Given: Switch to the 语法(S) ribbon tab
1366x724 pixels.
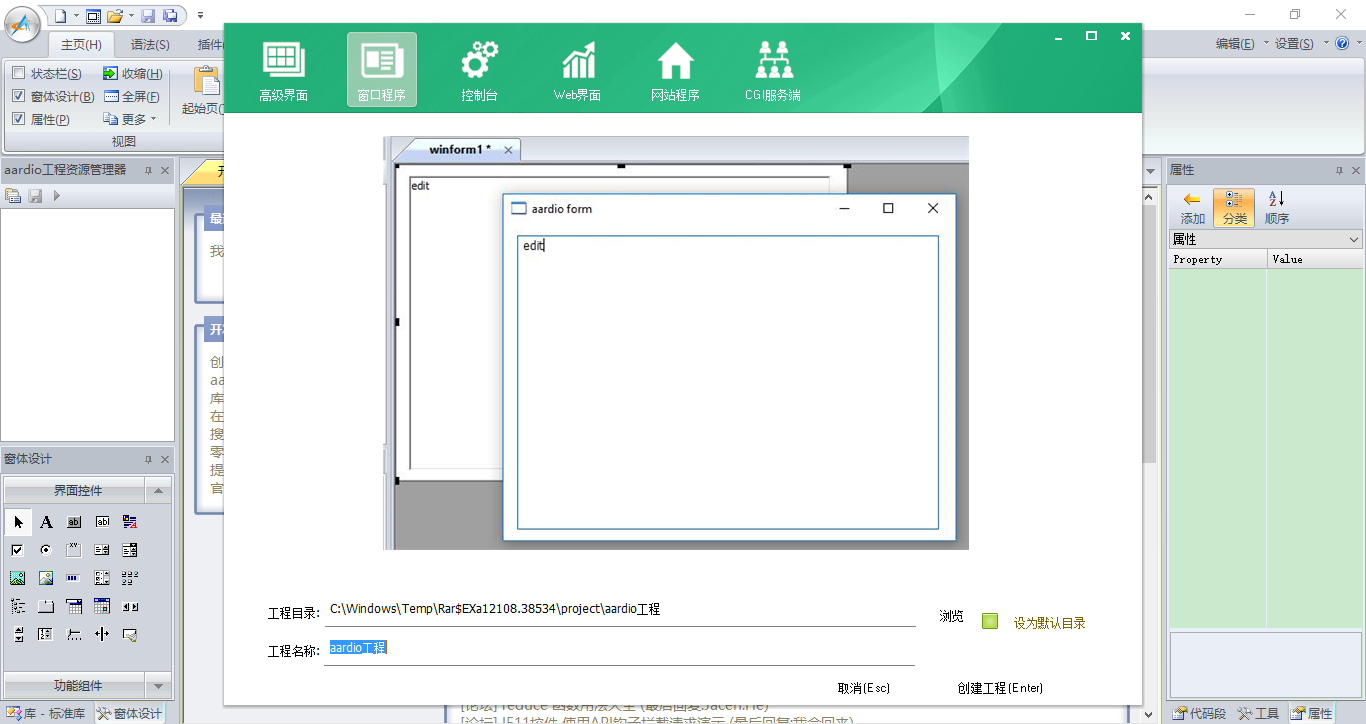Looking at the screenshot, I should [x=150, y=44].
